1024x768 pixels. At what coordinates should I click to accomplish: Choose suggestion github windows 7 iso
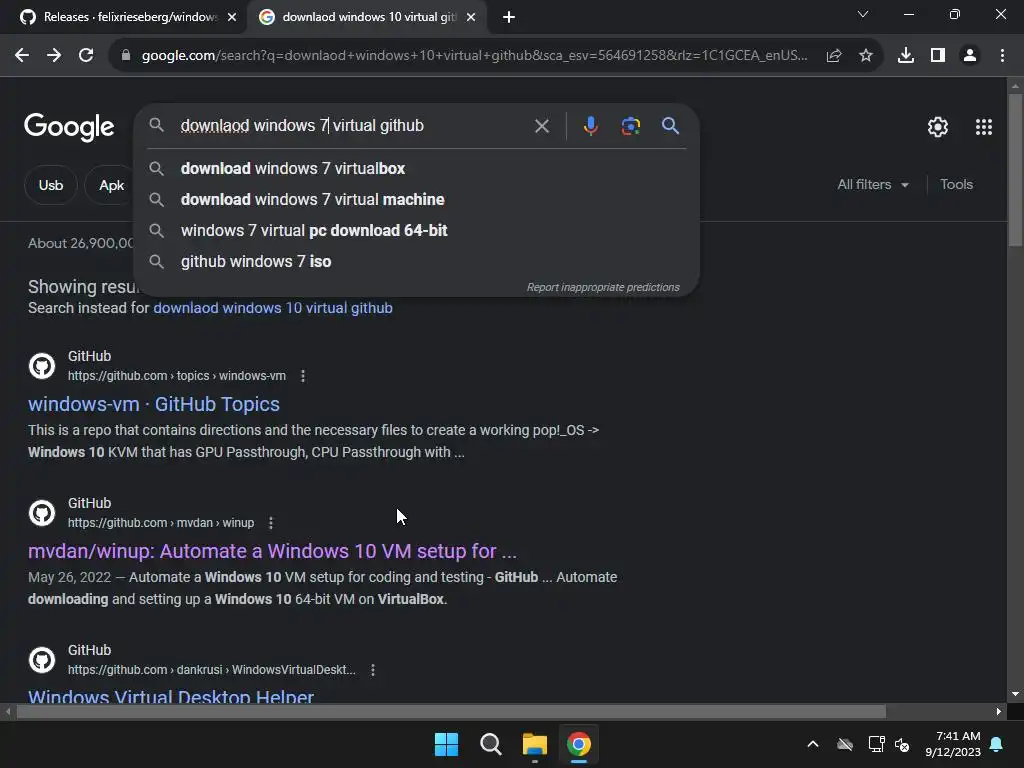point(417,262)
